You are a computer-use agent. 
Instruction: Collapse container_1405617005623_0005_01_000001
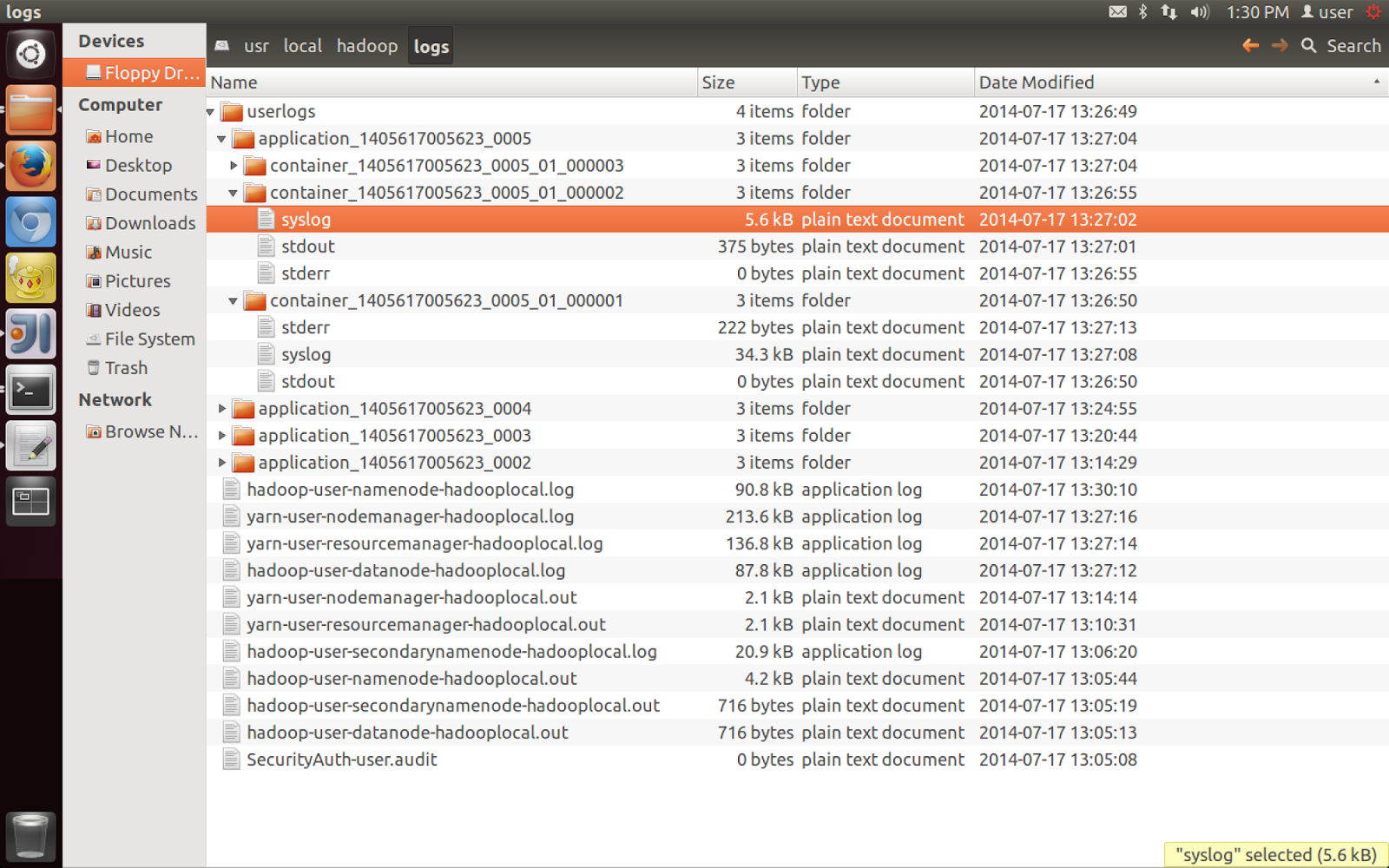click(x=233, y=300)
